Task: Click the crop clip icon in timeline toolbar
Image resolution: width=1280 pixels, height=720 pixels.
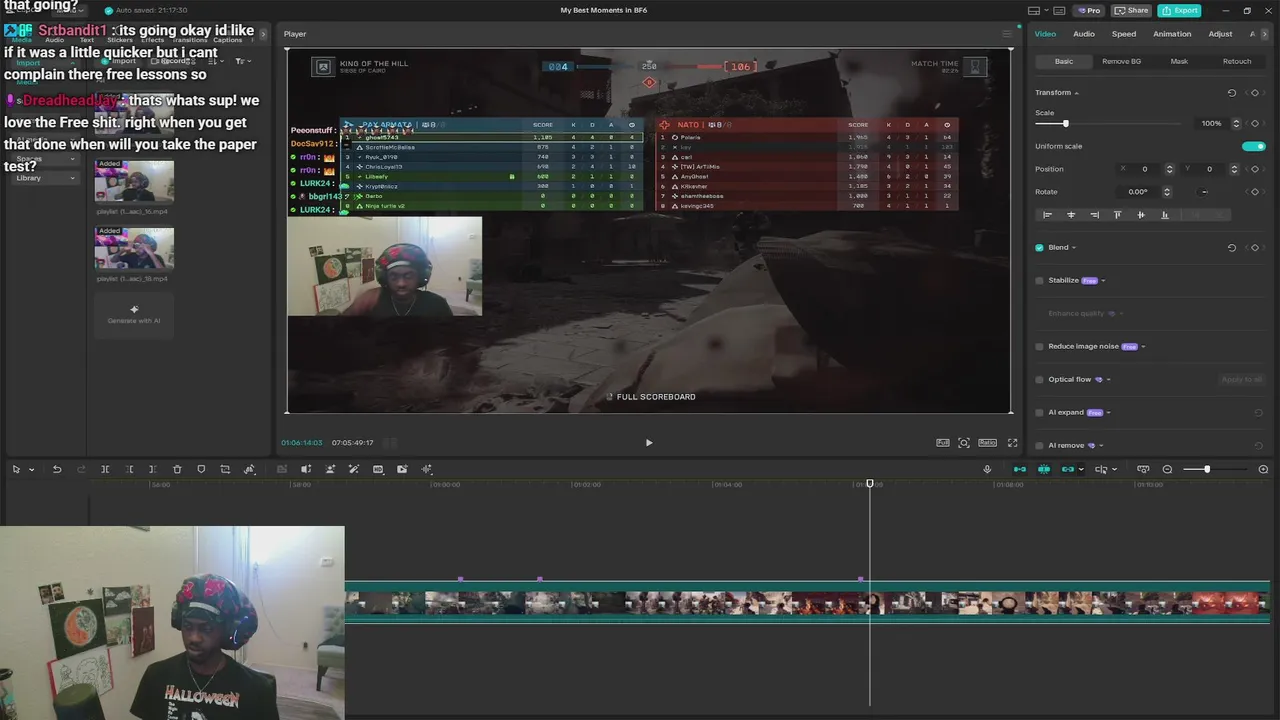Action: tap(225, 469)
